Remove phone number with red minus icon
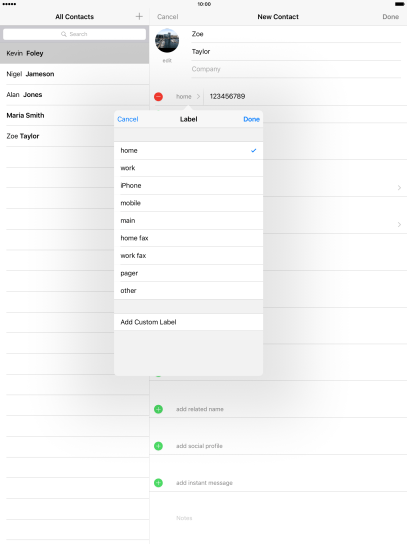407x544 pixels. tap(158, 96)
